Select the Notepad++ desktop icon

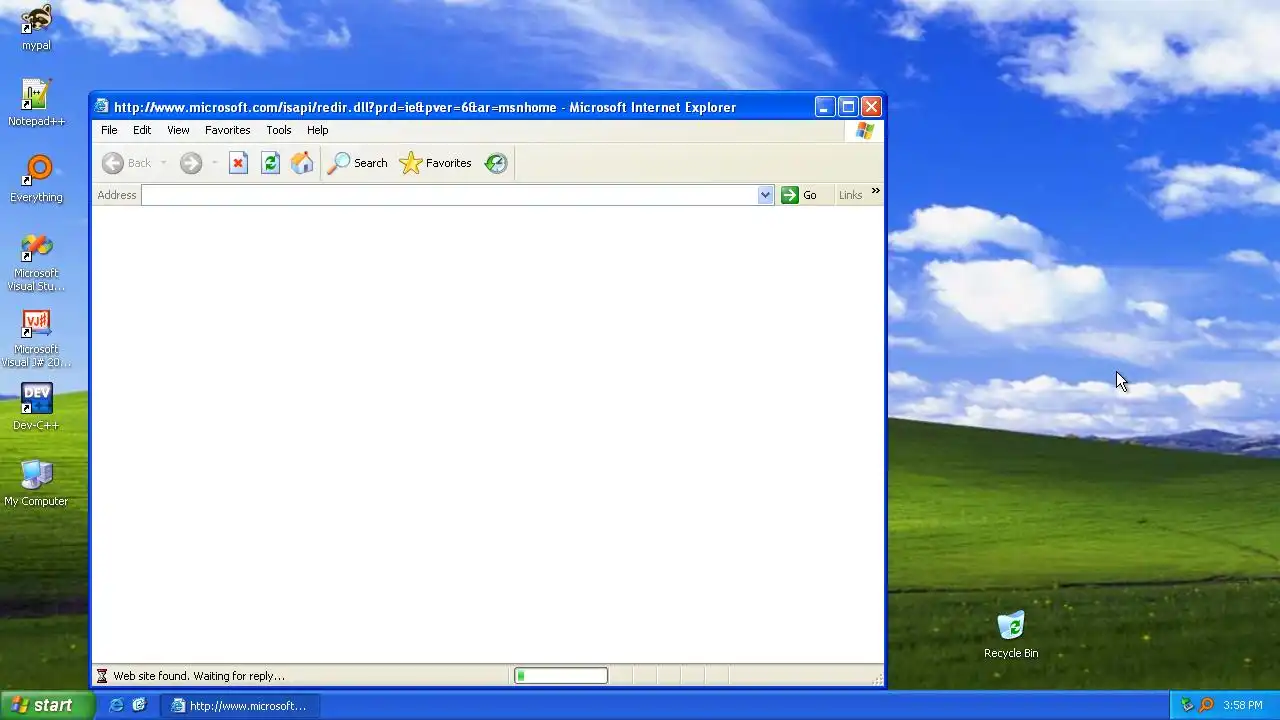[x=36, y=103]
